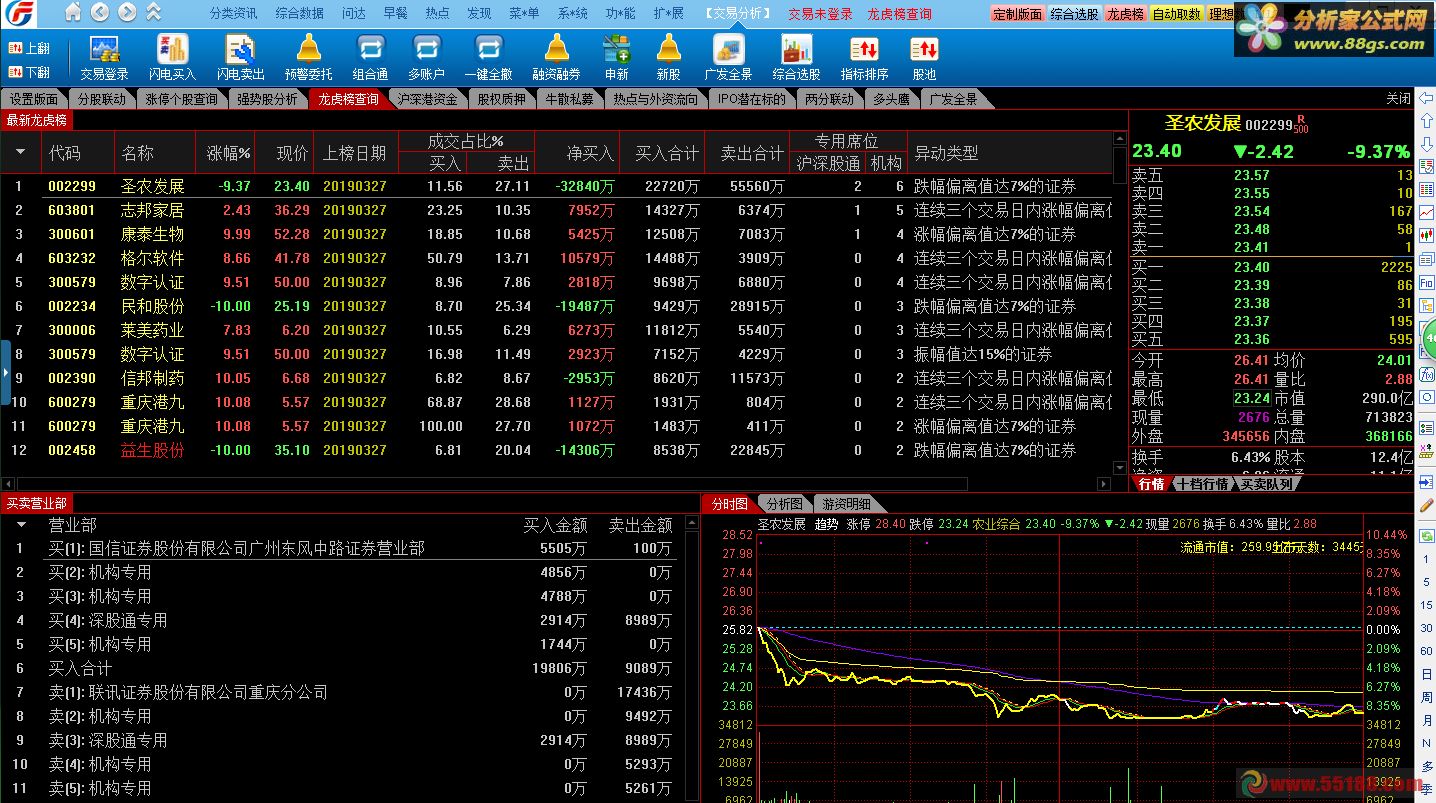Open the 问达 menu

coord(353,13)
